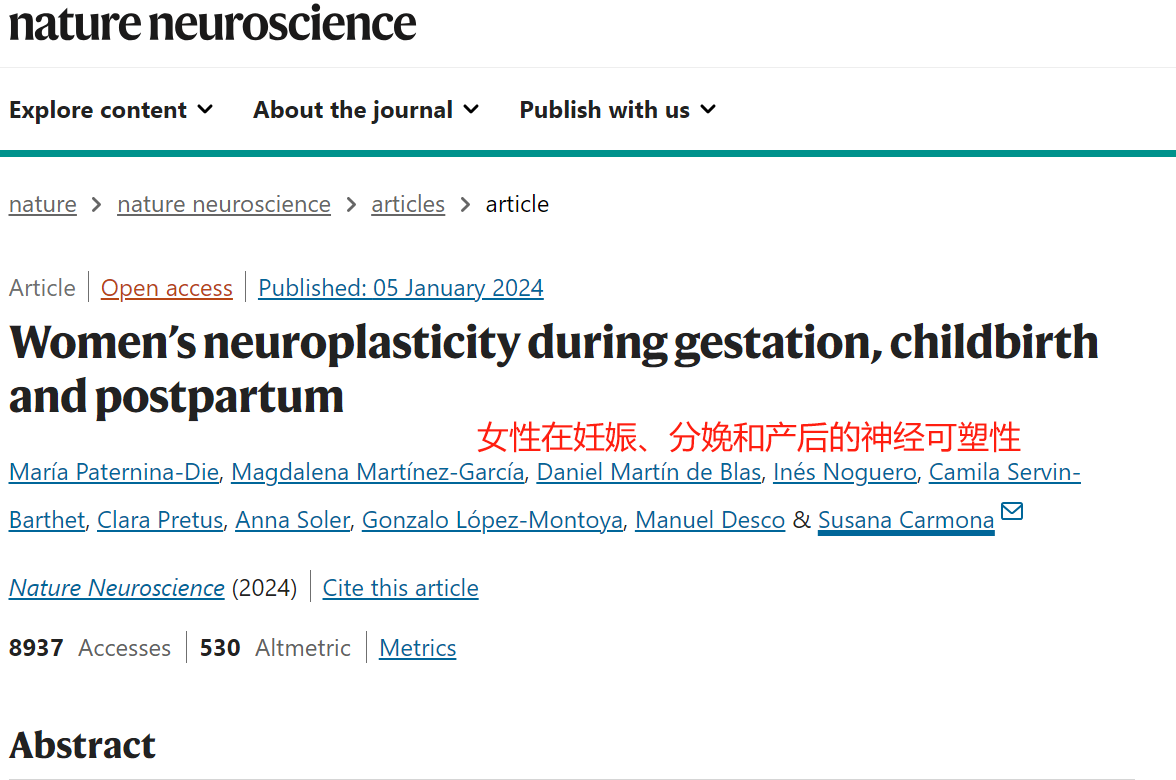Screen dimensions: 1176x780
Task: Open author Clara Pretus
Action: (160, 520)
